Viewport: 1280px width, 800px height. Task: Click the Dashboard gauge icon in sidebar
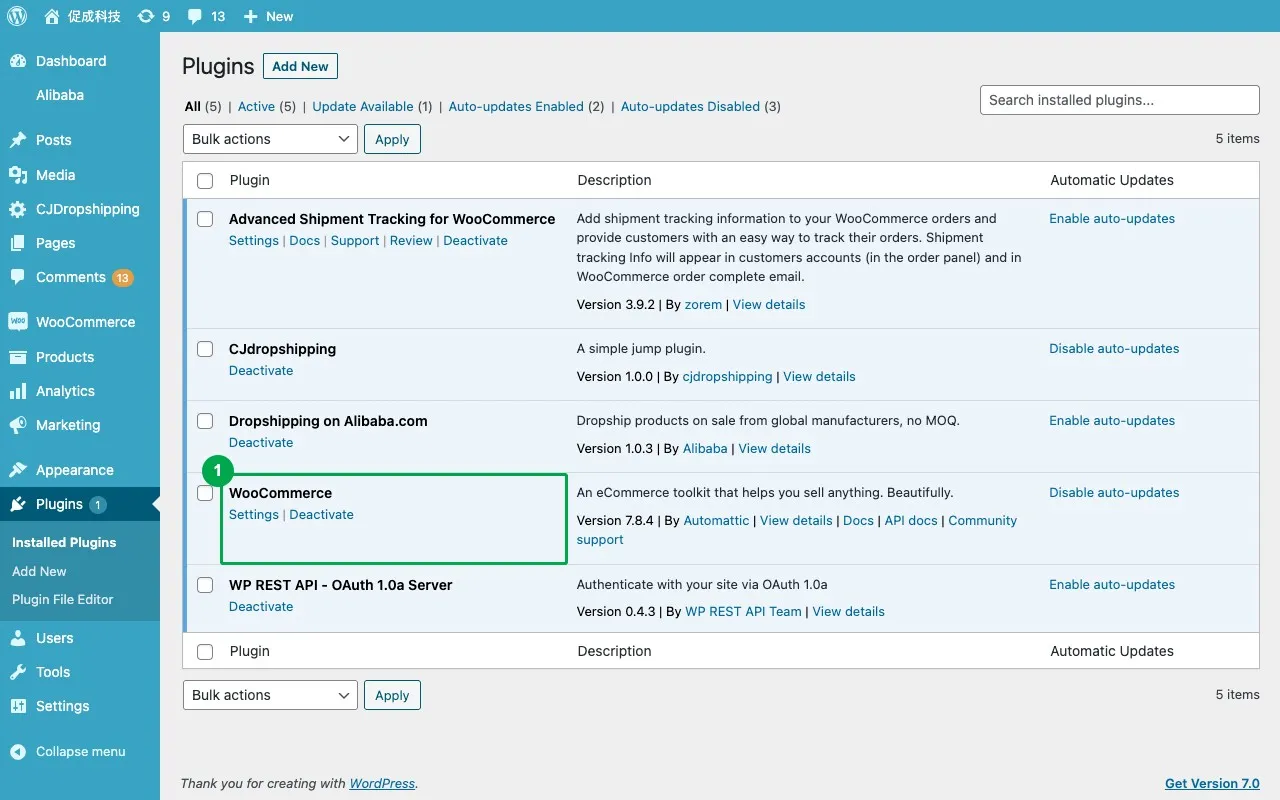pos(18,61)
